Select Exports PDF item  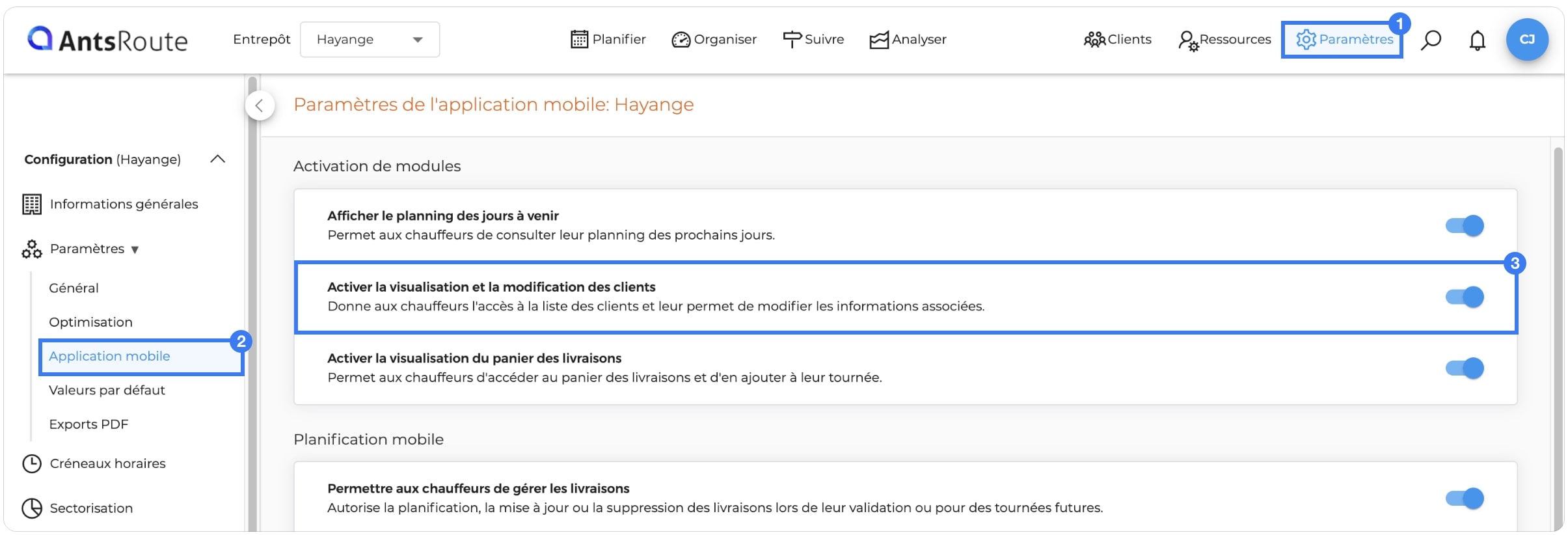[x=88, y=424]
